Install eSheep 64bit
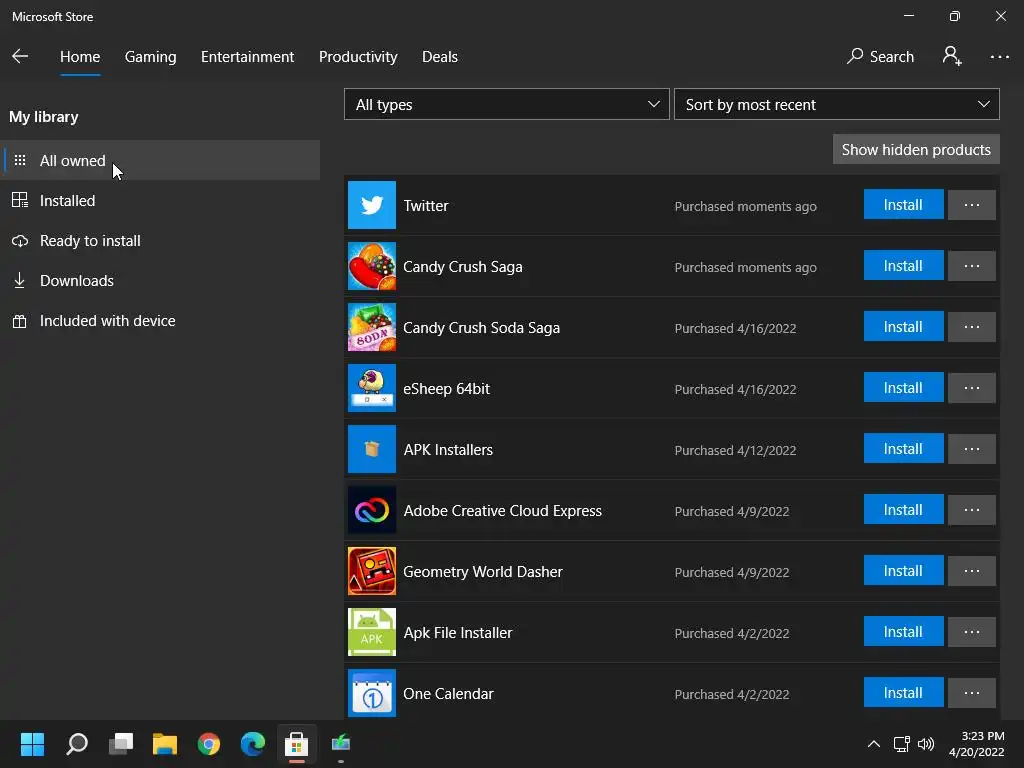The width and height of the screenshot is (1024, 768). [x=903, y=387]
